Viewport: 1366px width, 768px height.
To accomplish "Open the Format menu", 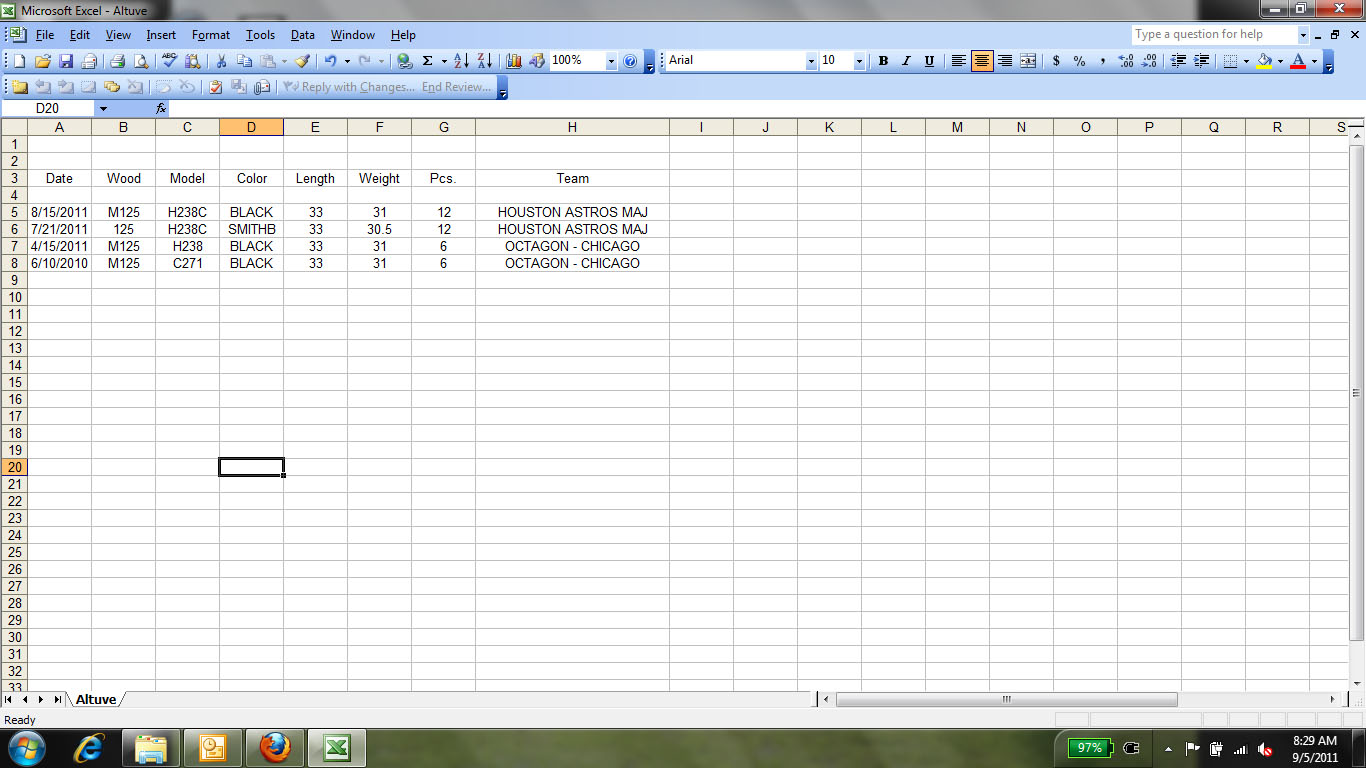I will (x=211, y=35).
